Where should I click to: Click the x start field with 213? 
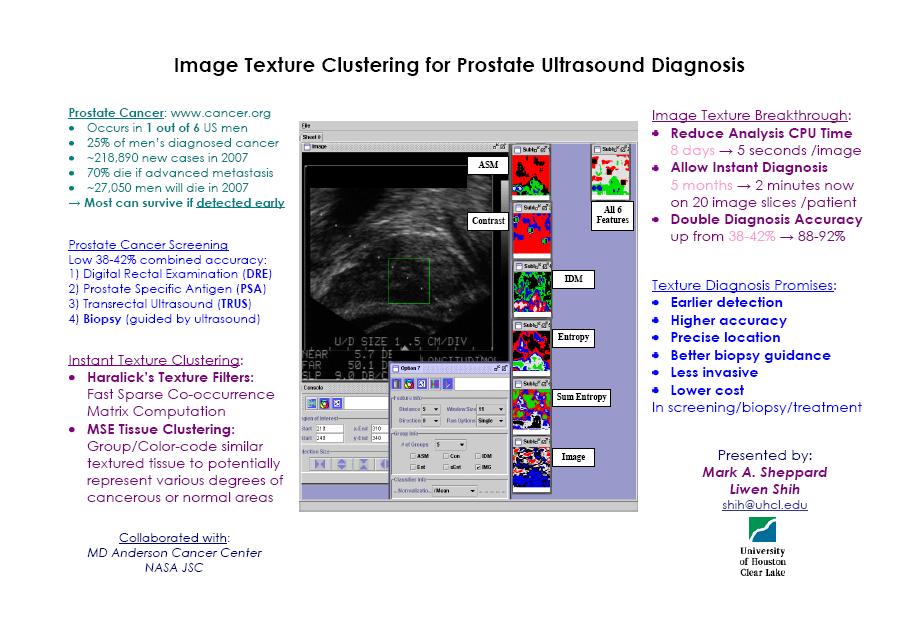coord(330,428)
